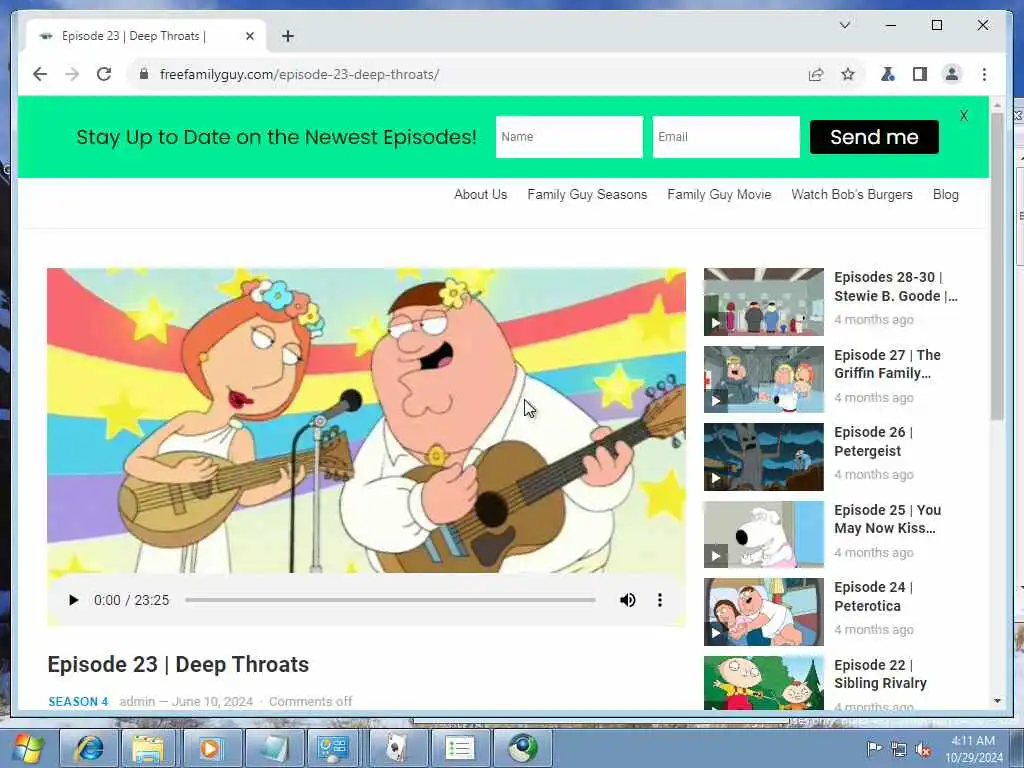Submit with Send me button
Screen dimensions: 1024x768
(x=874, y=137)
